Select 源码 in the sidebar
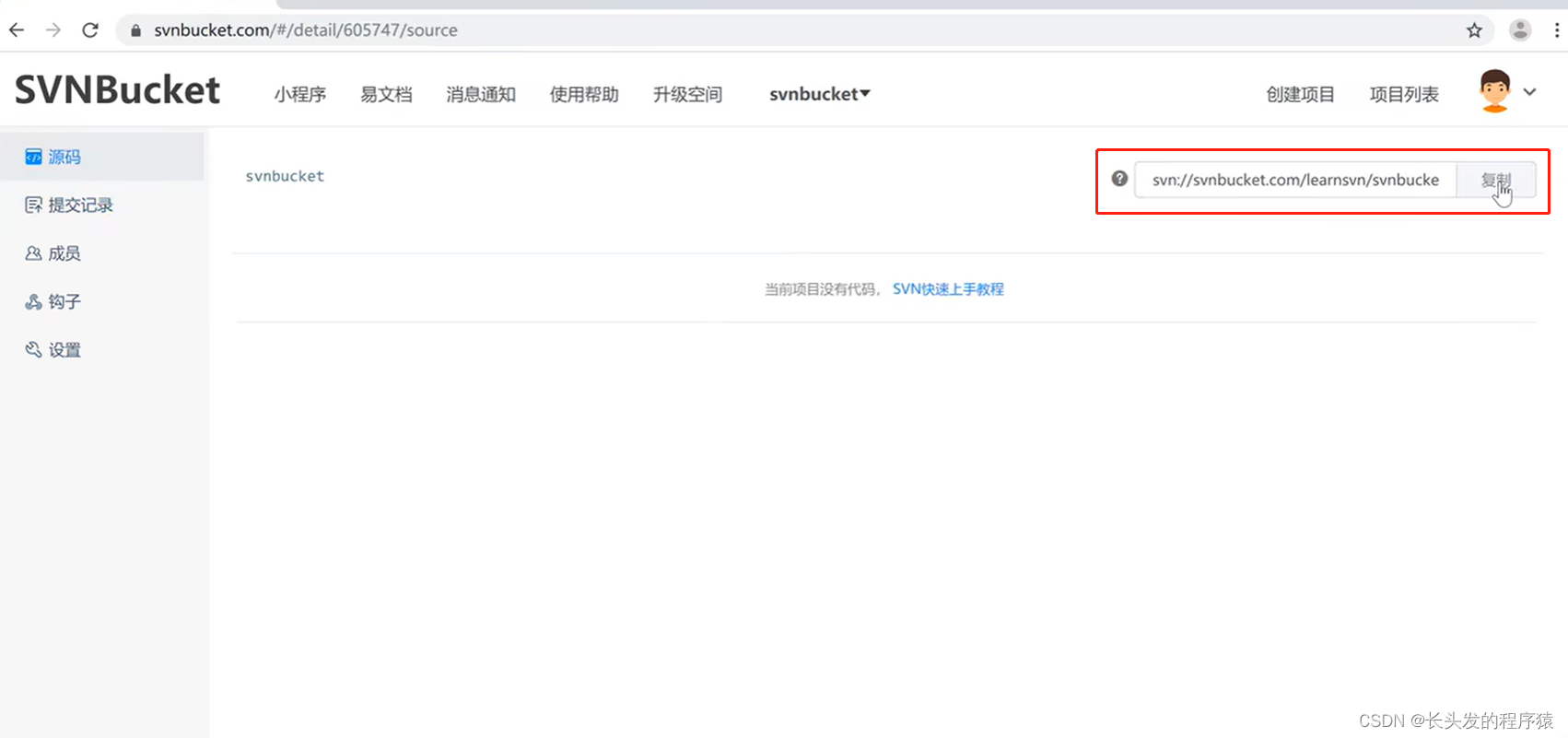 [102, 157]
